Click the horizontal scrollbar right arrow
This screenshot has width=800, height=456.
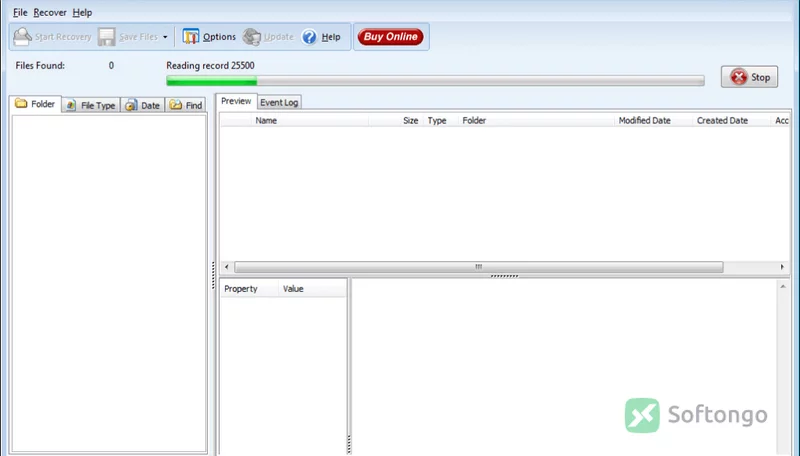coord(782,267)
